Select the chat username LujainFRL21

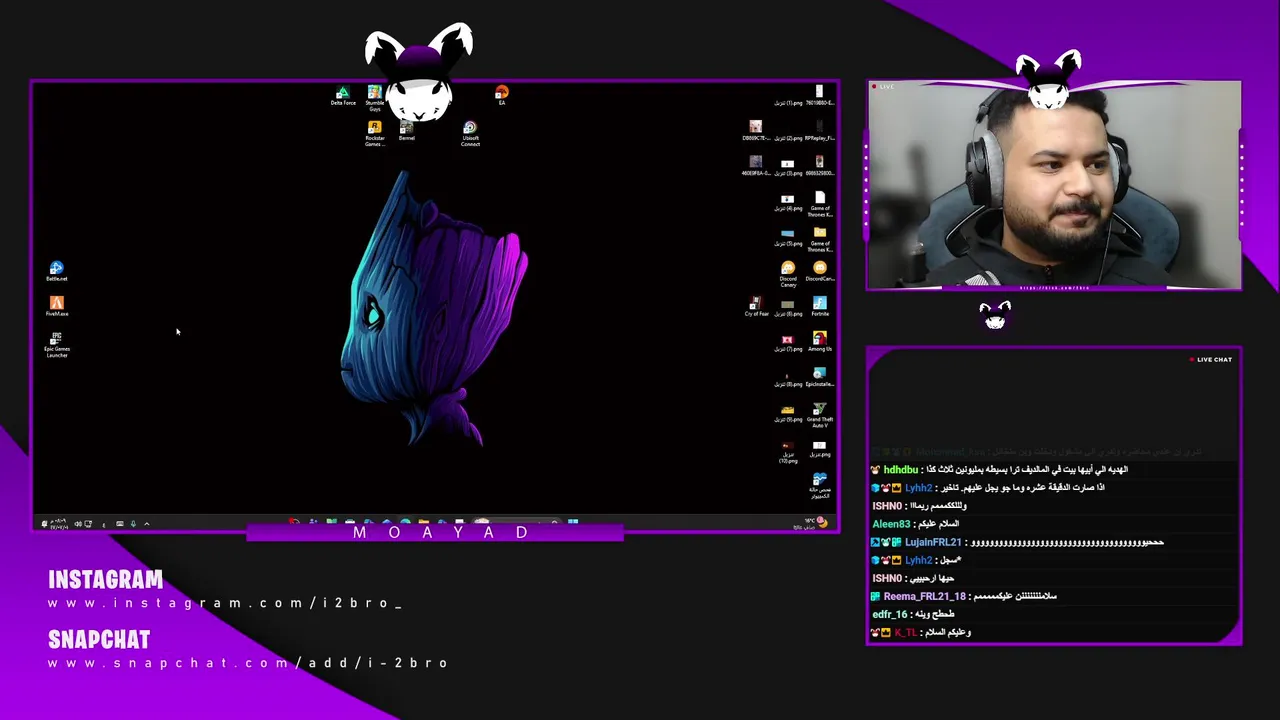(933, 542)
